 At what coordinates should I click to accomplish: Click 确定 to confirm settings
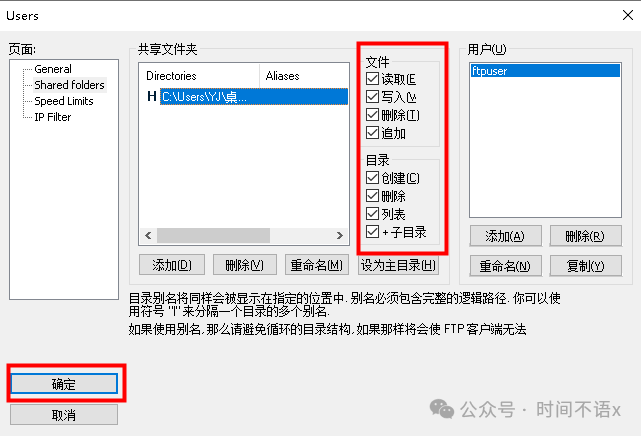click(x=64, y=384)
